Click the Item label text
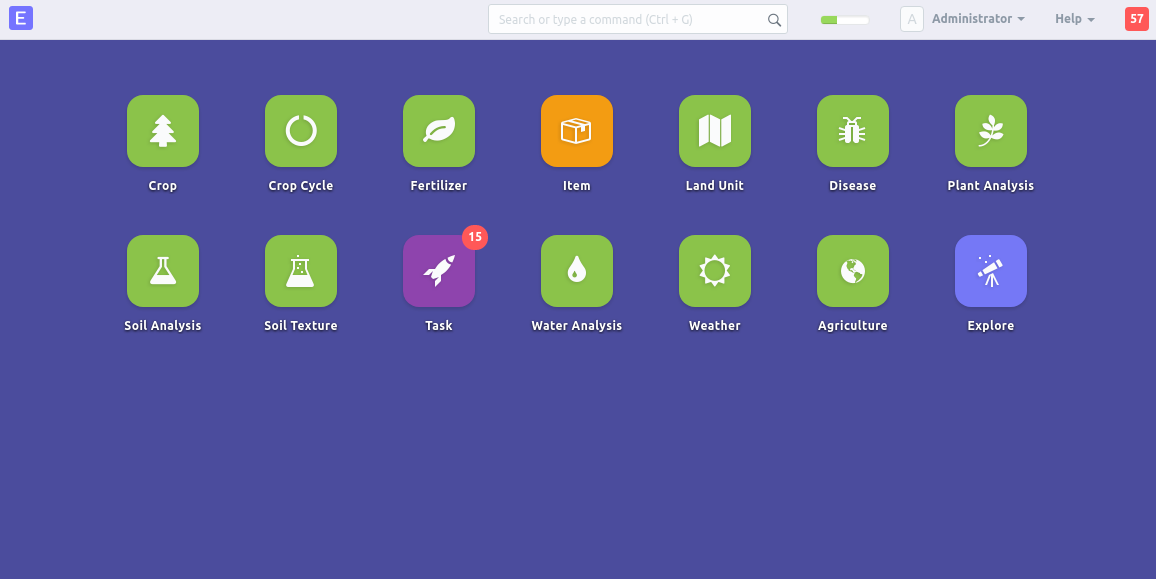The image size is (1156, 579). point(577,186)
